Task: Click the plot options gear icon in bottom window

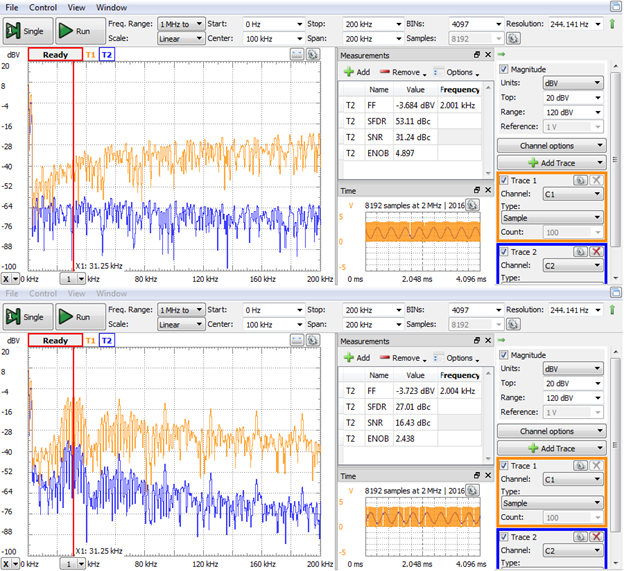Action: click(313, 340)
